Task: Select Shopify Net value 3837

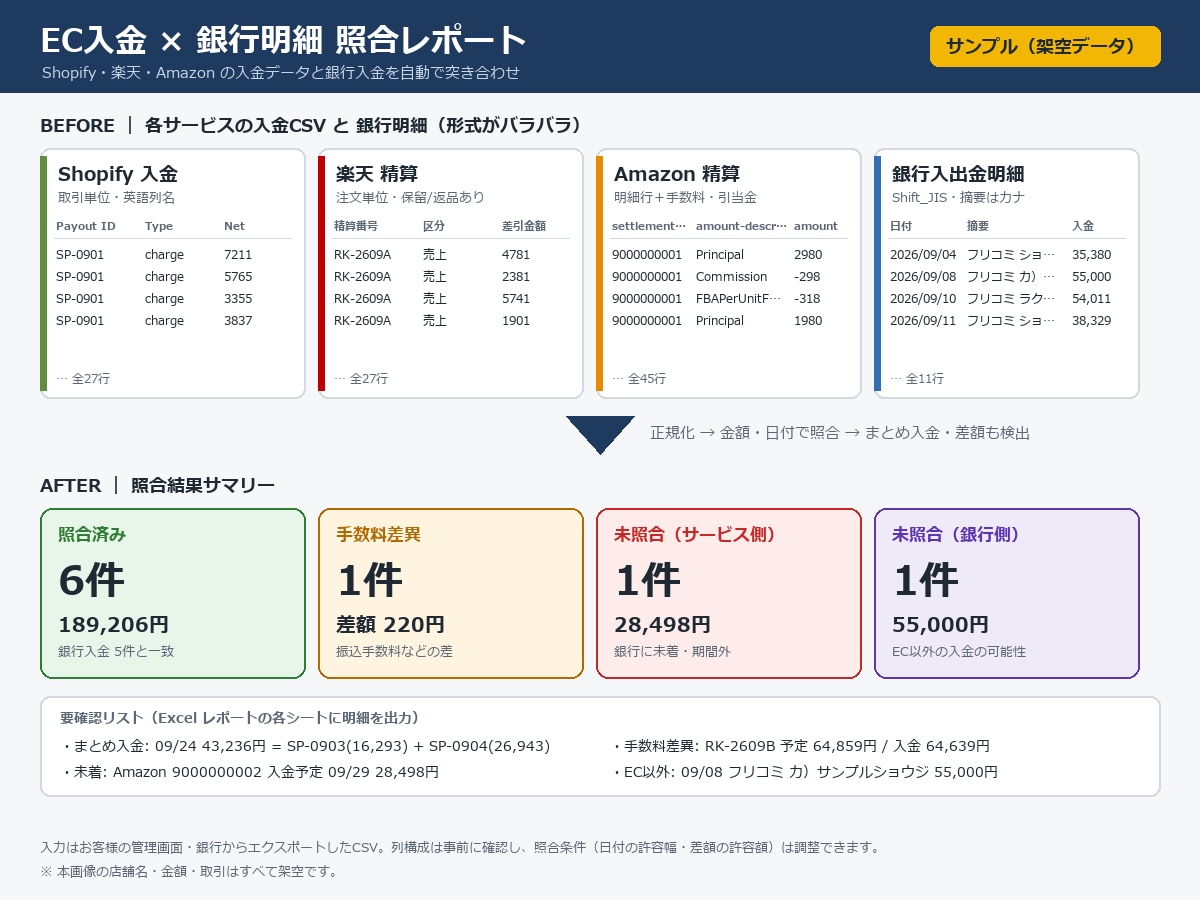Action: tap(238, 321)
